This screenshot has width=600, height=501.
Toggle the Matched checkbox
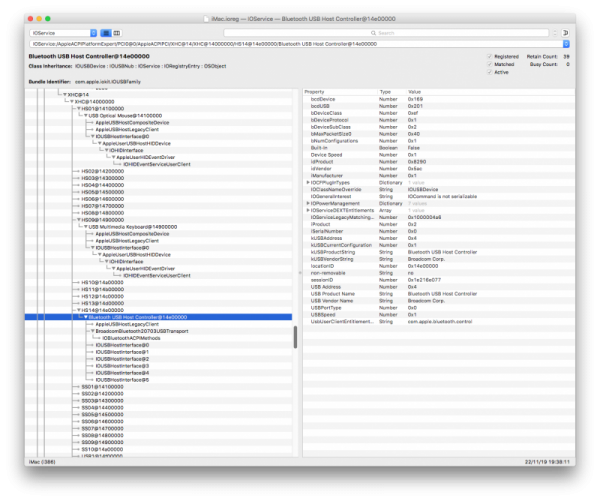pos(489,64)
